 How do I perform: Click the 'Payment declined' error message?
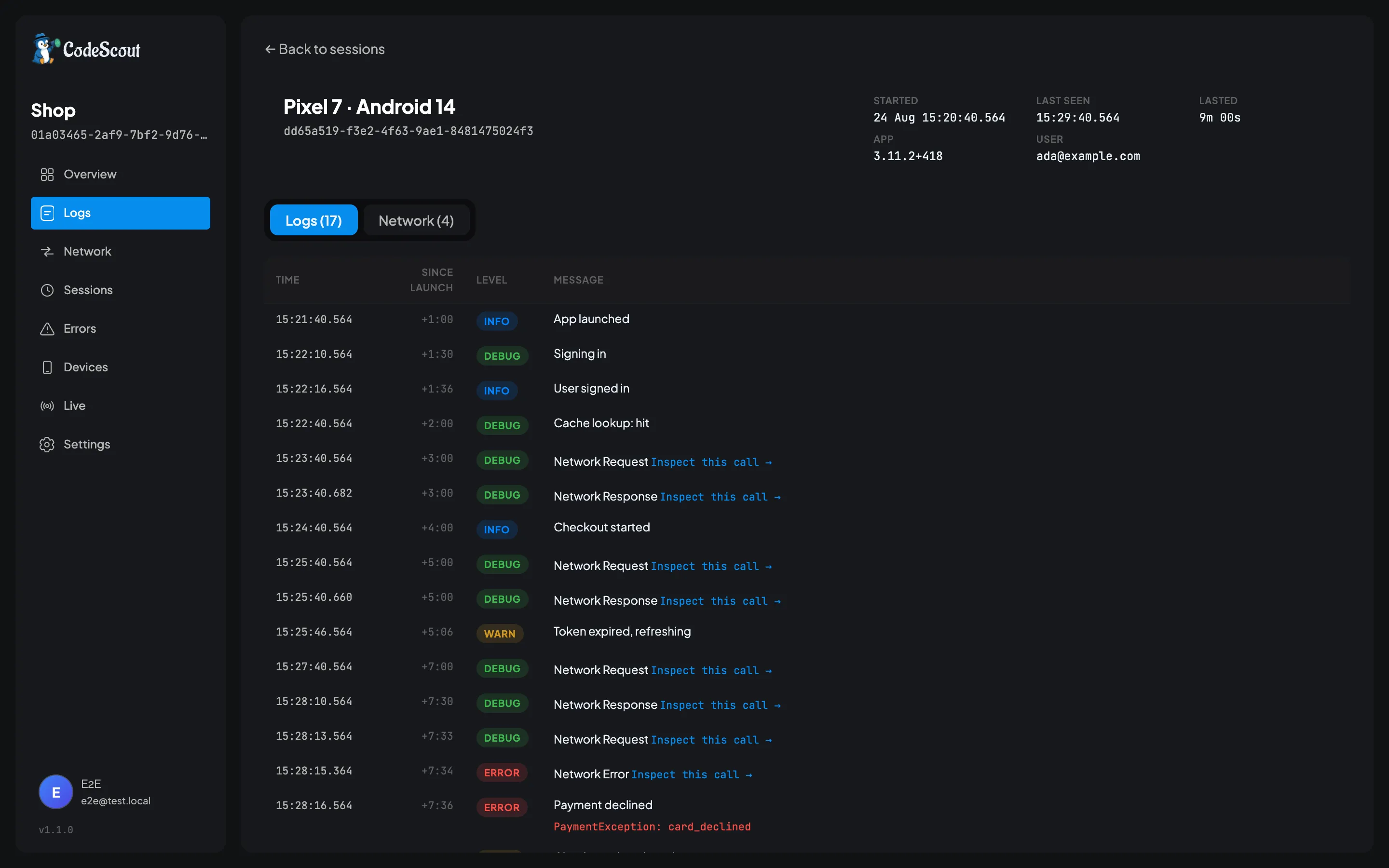[x=603, y=805]
